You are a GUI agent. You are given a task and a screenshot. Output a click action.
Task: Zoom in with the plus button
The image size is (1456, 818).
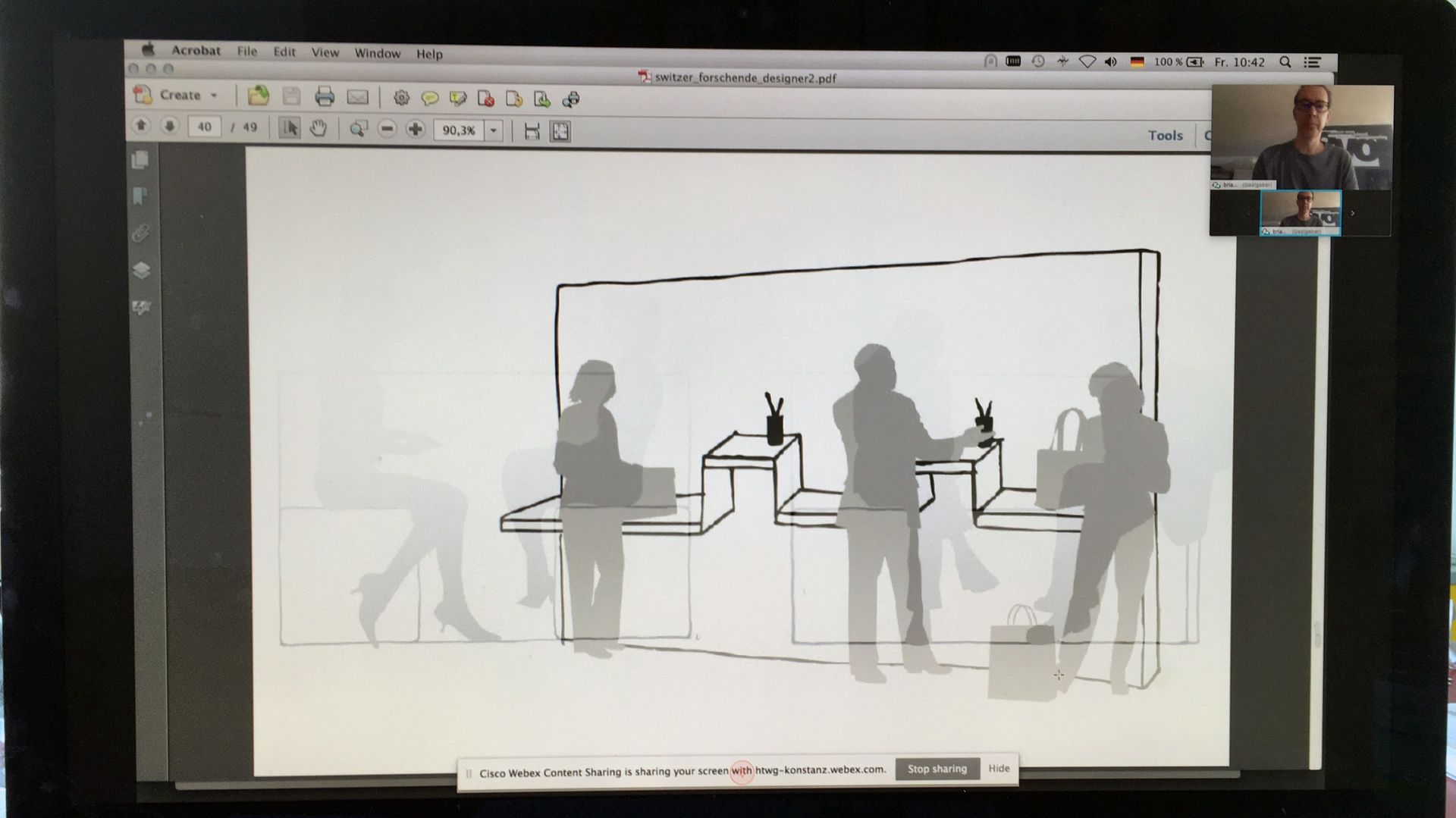tap(415, 130)
